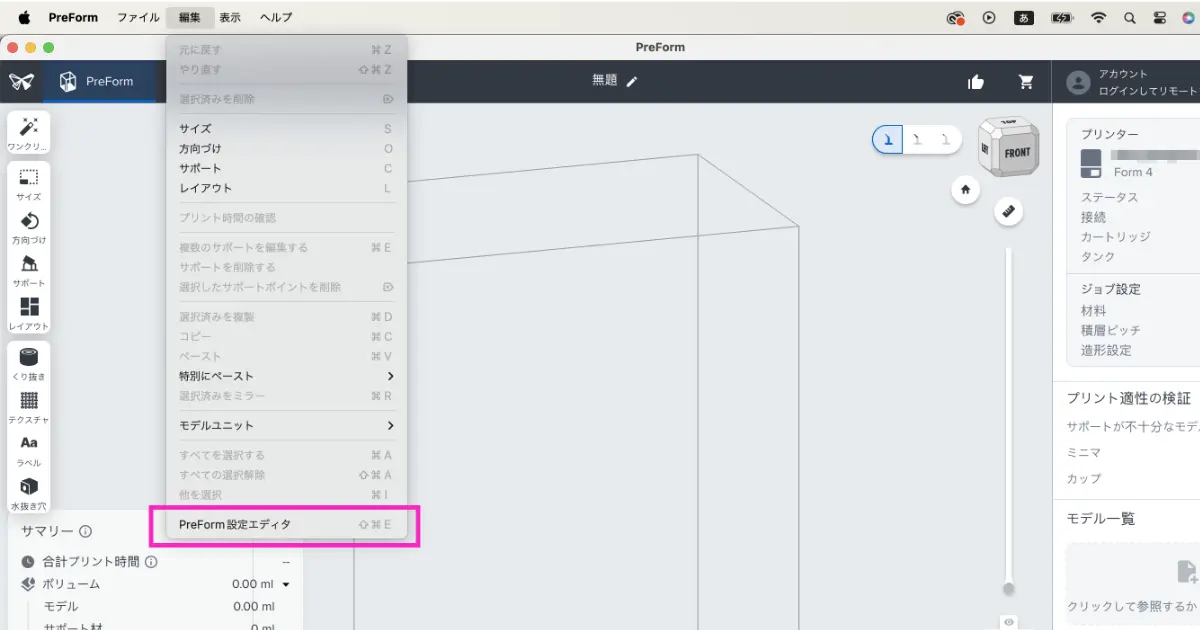Open the shopping cart icon
This screenshot has width=1200, height=630.
[x=1026, y=82]
